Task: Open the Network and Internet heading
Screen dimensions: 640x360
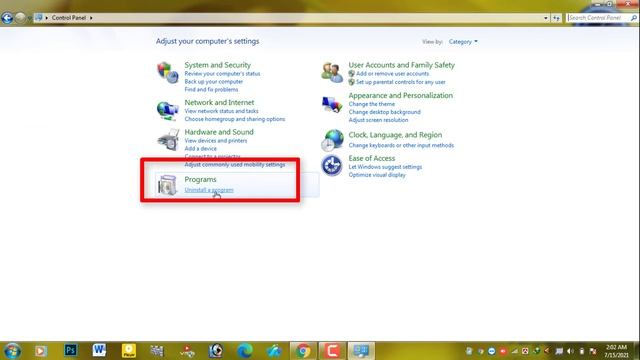Action: 219,102
